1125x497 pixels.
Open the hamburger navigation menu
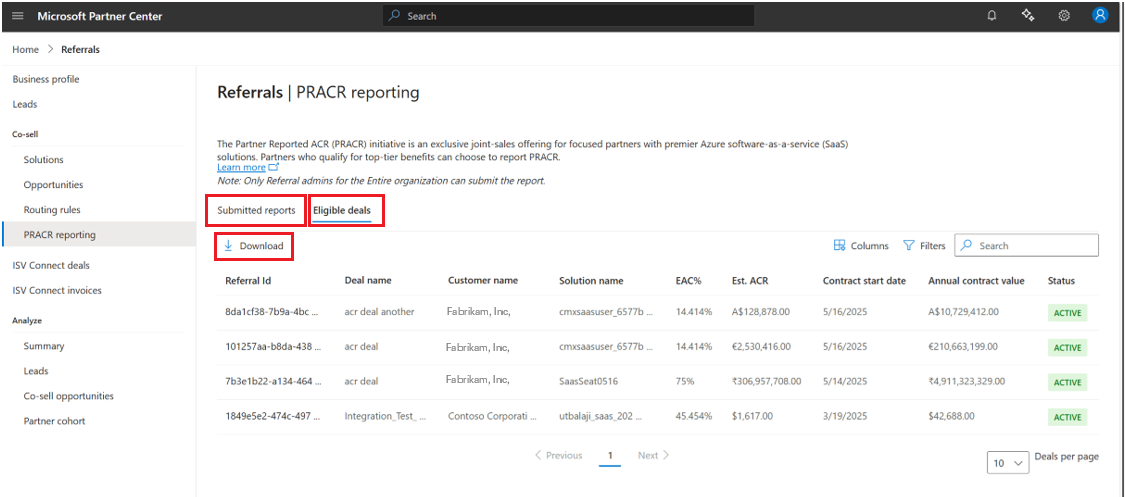[x=18, y=16]
